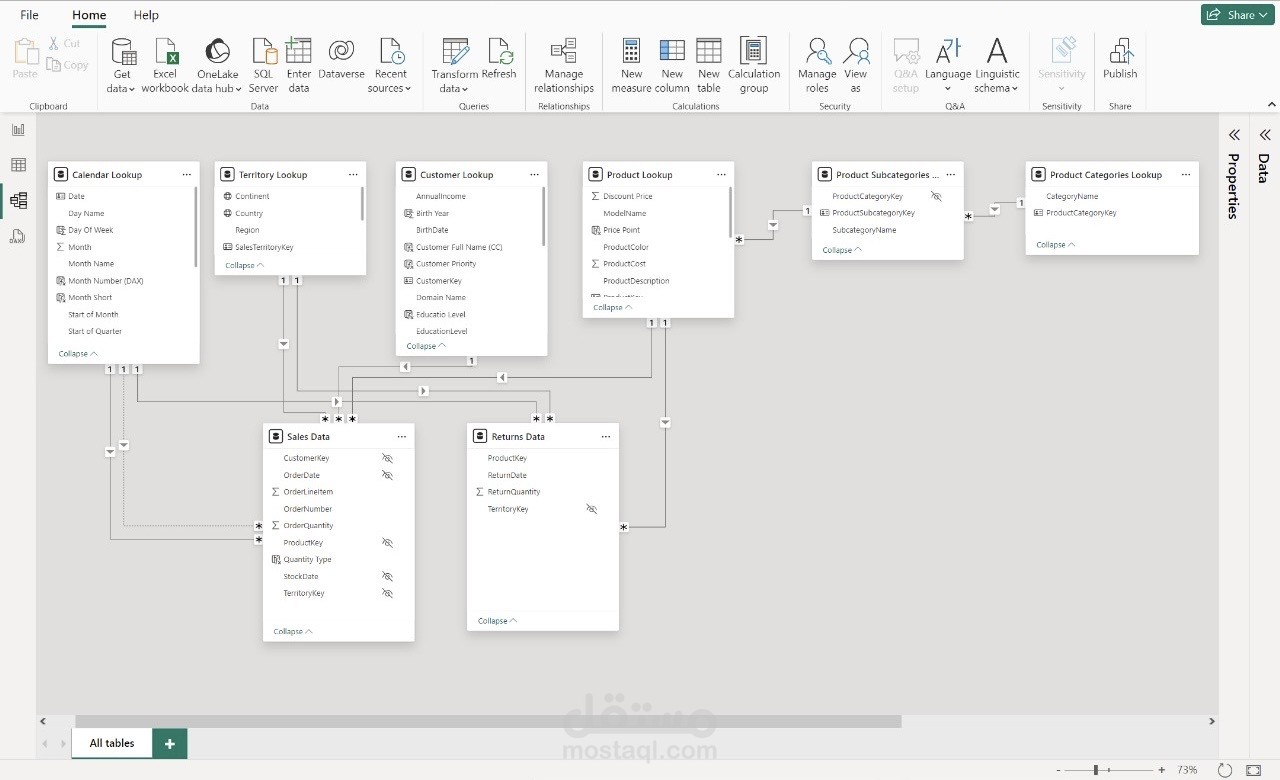Add a new layout tab
Screen dimensions: 1280x780
[x=170, y=743]
